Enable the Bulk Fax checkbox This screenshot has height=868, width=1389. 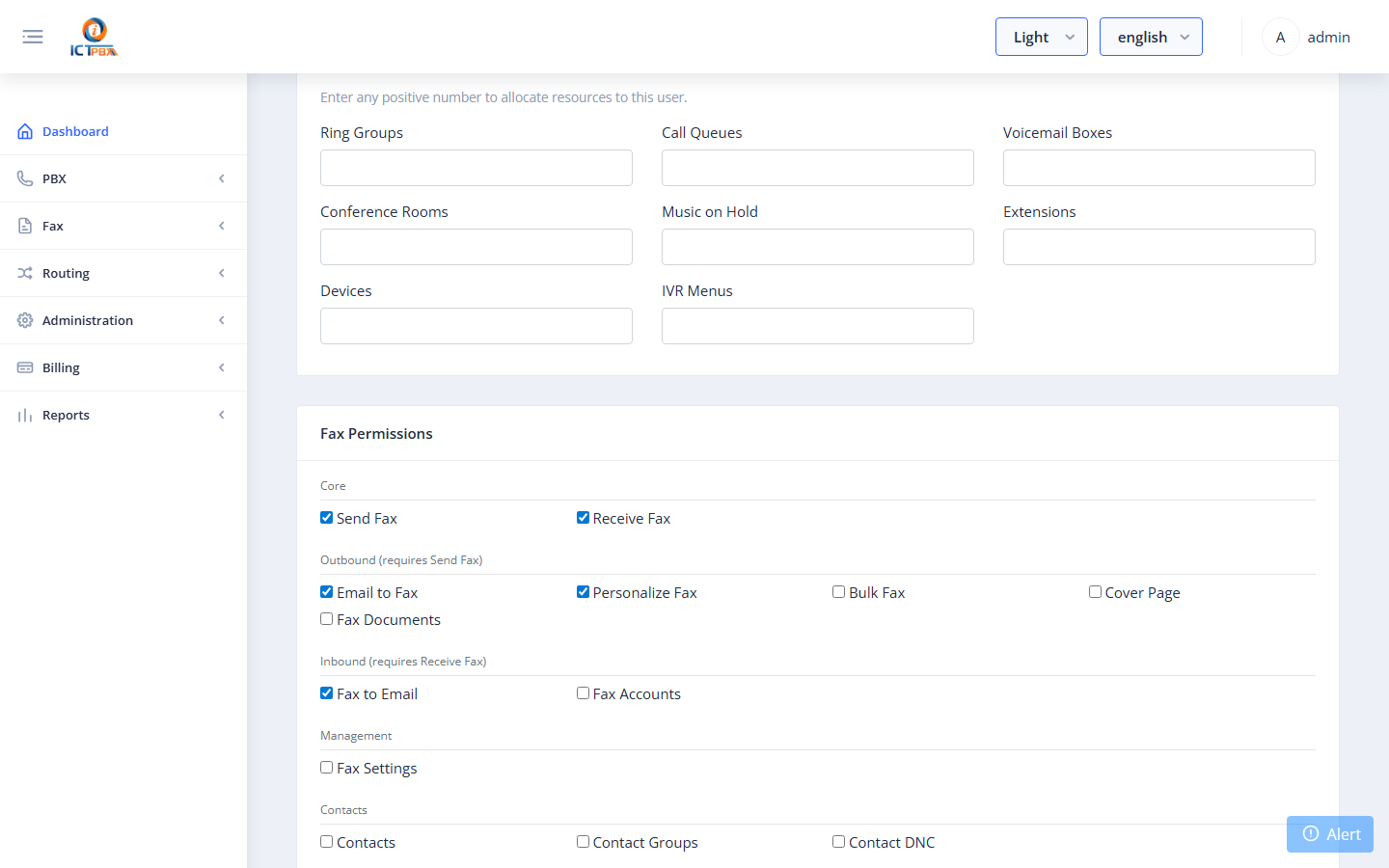839,592
